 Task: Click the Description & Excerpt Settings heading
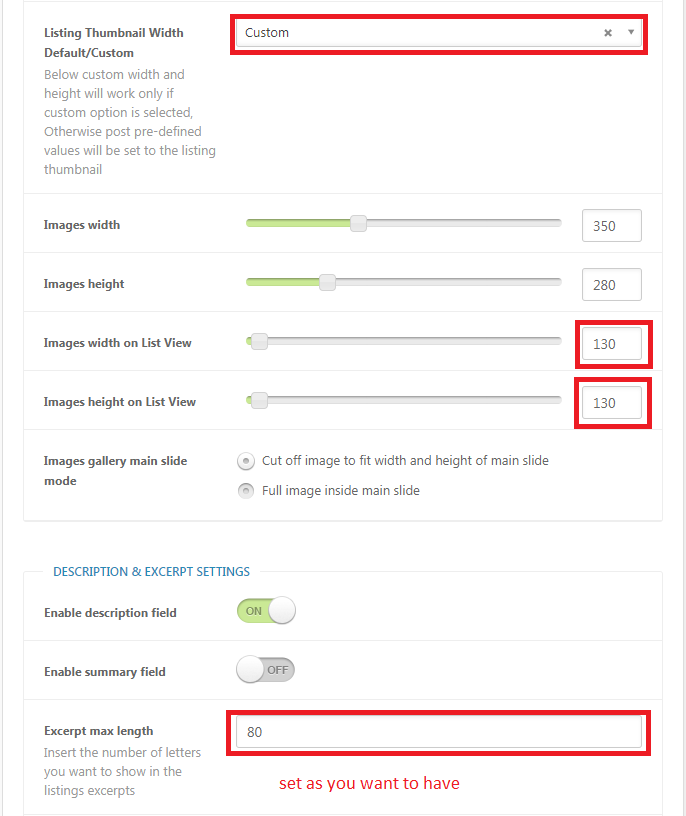click(151, 571)
